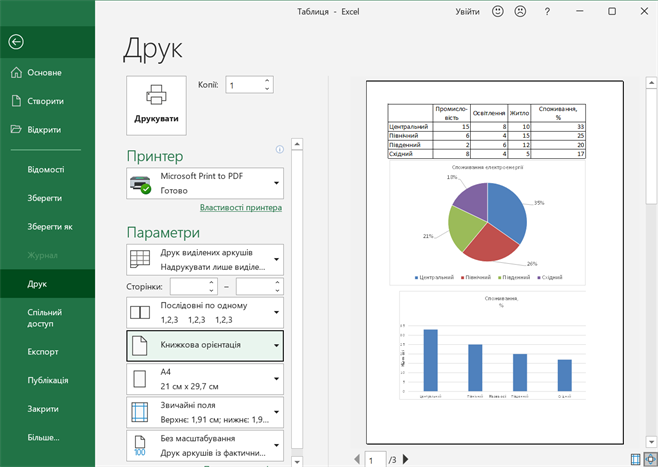Go to next preview page
Viewport: 658px width, 467px height.
[406, 459]
